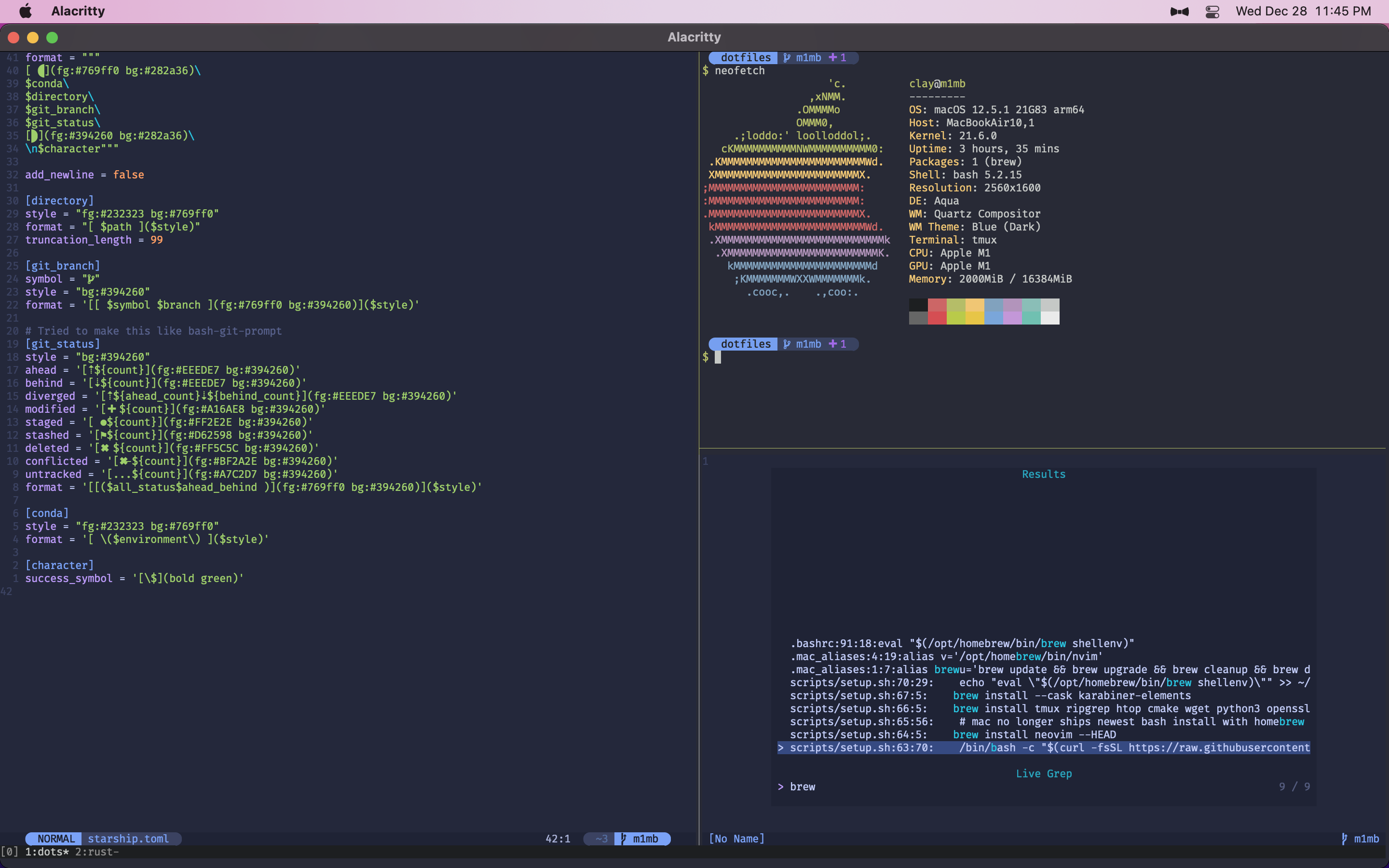Click the Results title in Telescope panel

[1044, 474]
